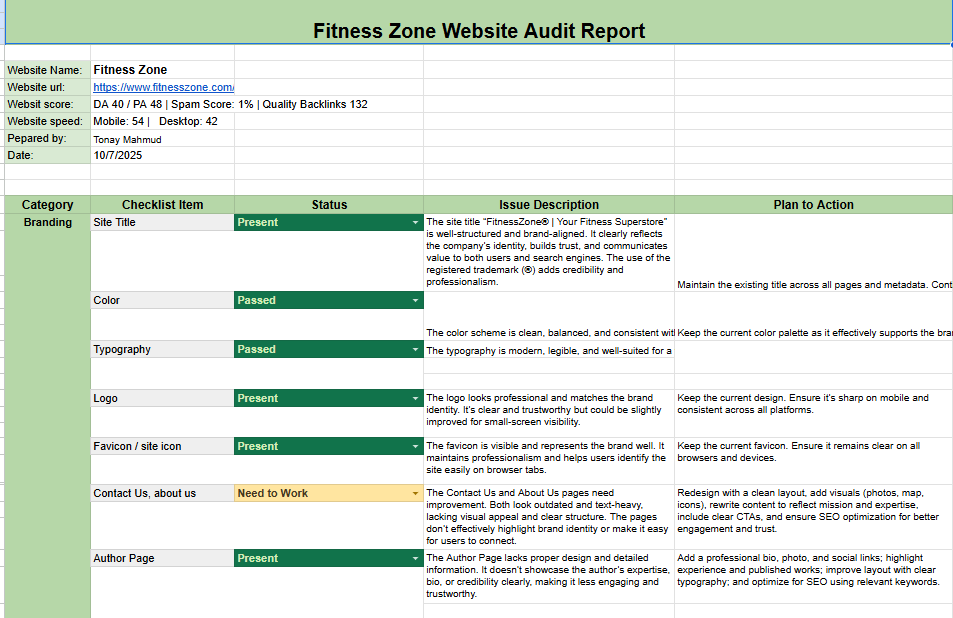The width and height of the screenshot is (953, 618).
Task: Expand the Author Page status dropdown arrow
Action: 416,559
